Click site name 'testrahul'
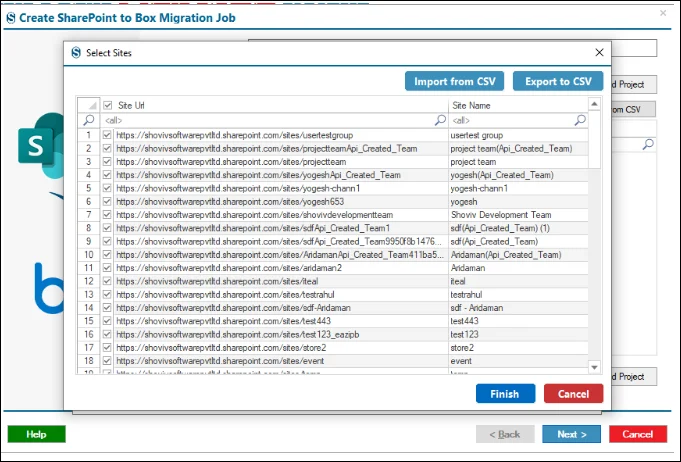Screen dimensions: 681x462 466,294
